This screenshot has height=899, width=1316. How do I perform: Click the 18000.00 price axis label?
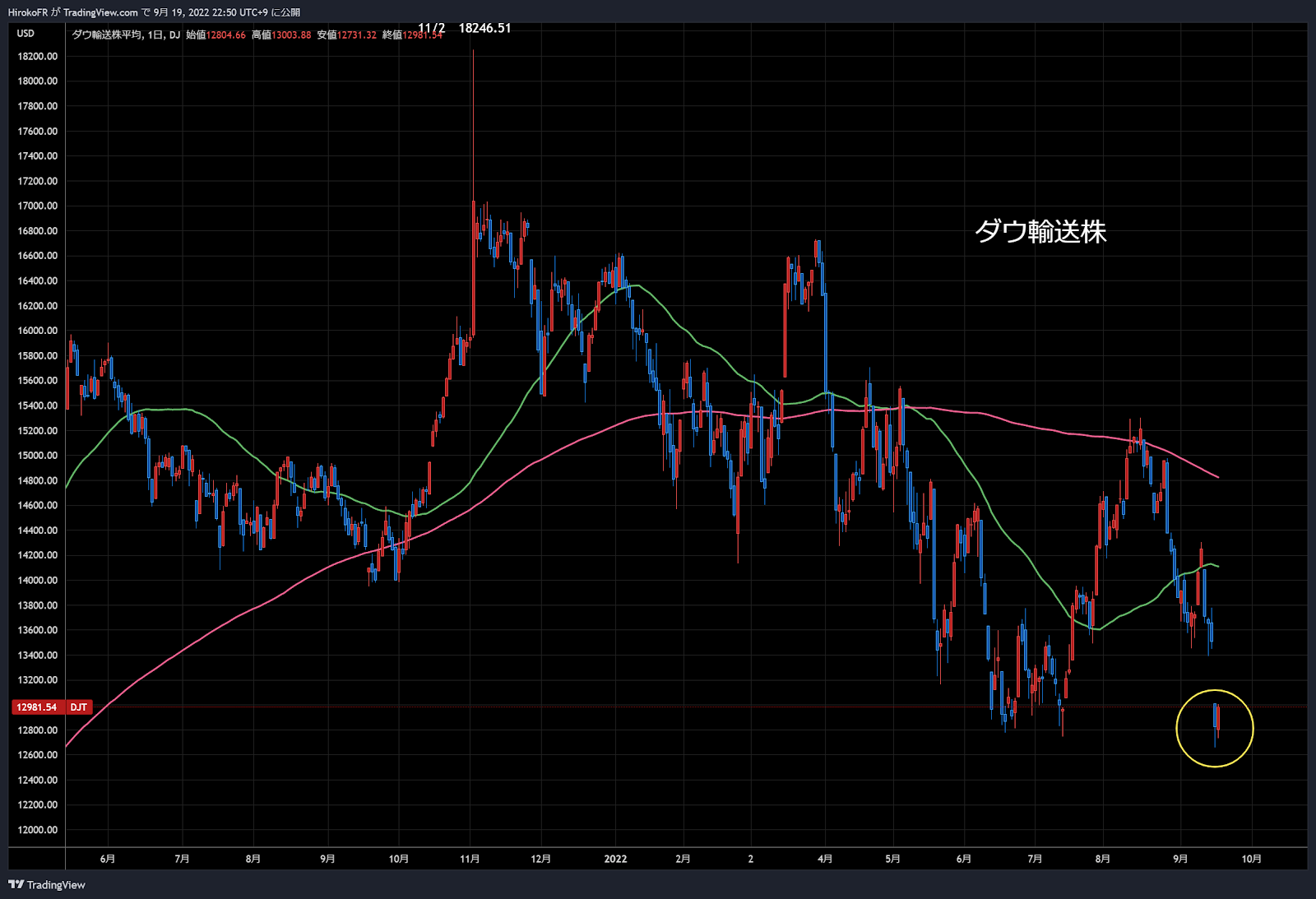38,81
